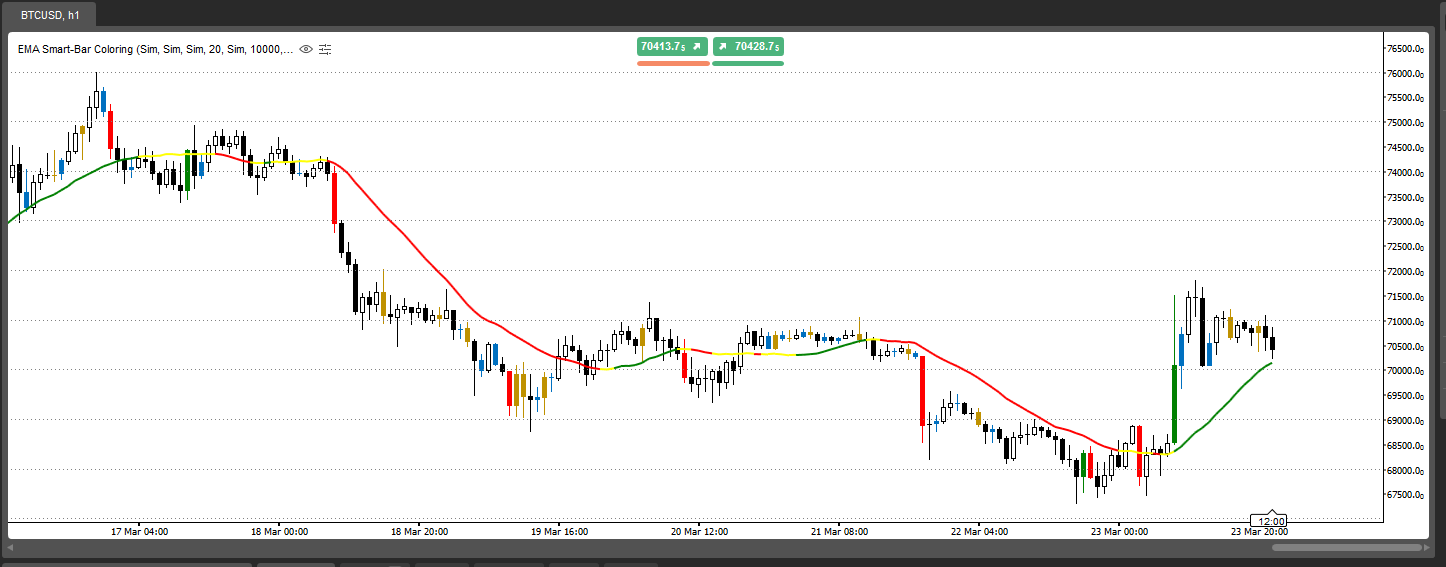Select the BTCUSD, h1 chart tab
Image resolution: width=1446 pixels, height=567 pixels.
51,15
